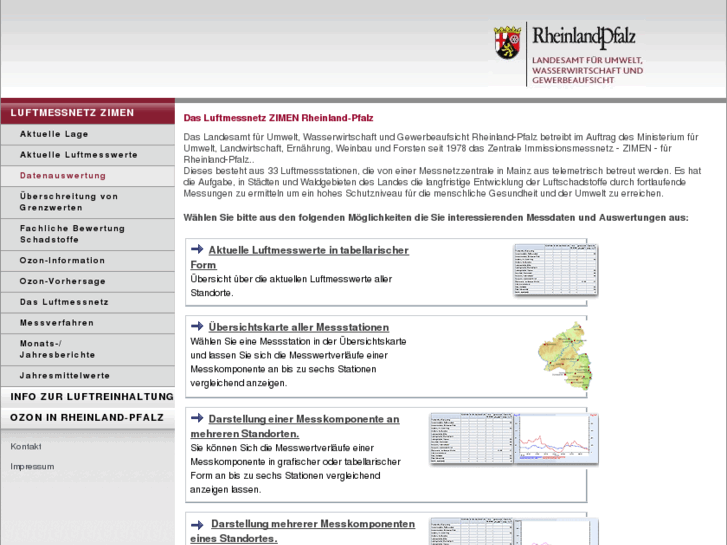Click the RheinlandPfalz wordmark in header

[x=583, y=37]
